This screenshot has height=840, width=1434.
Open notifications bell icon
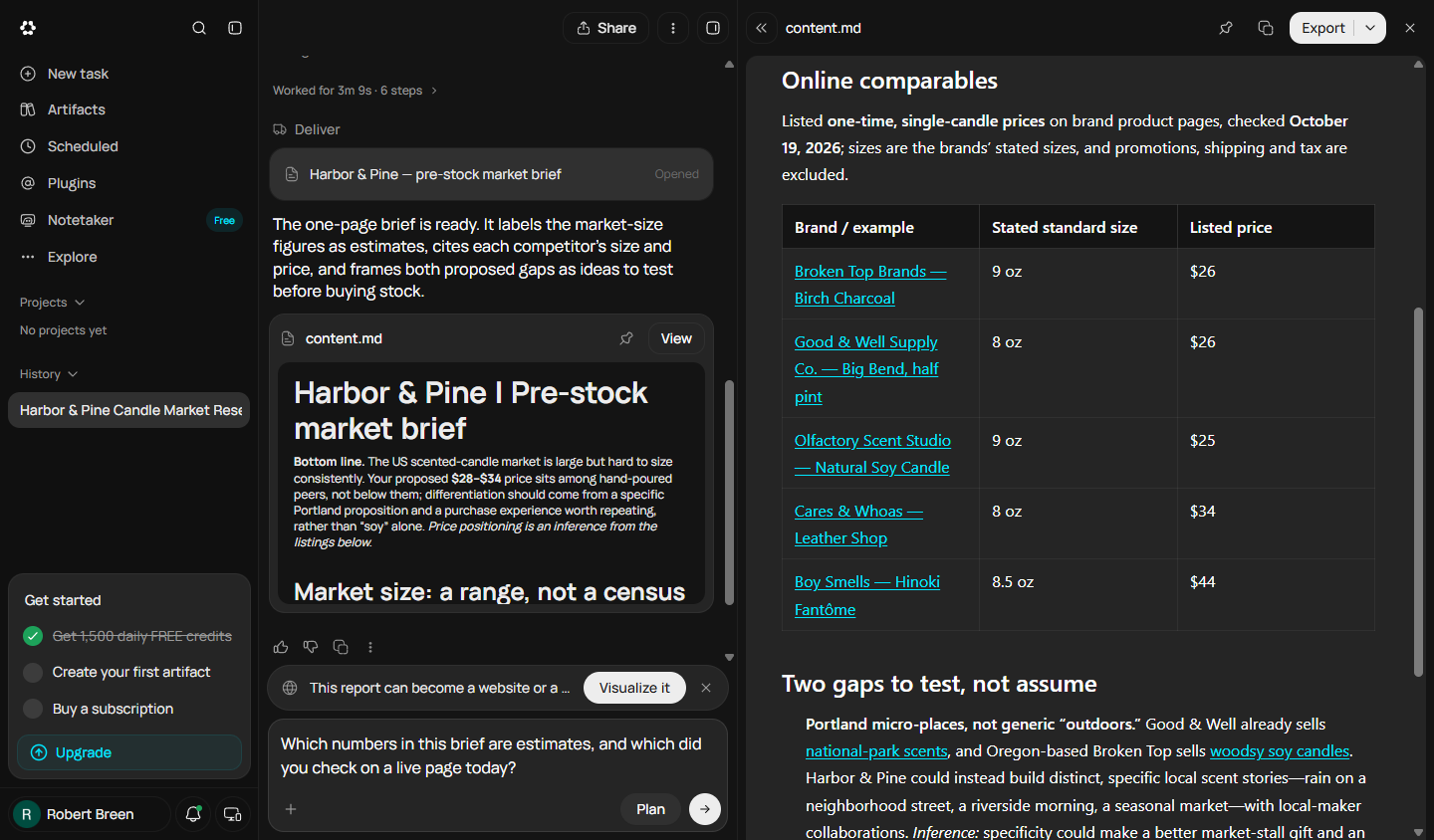click(193, 814)
